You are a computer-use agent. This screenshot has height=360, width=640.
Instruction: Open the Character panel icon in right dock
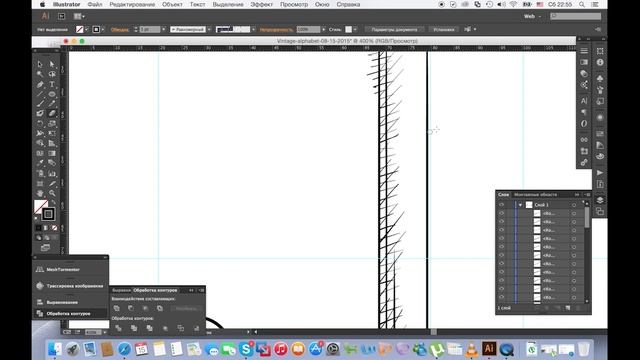[x=584, y=101]
